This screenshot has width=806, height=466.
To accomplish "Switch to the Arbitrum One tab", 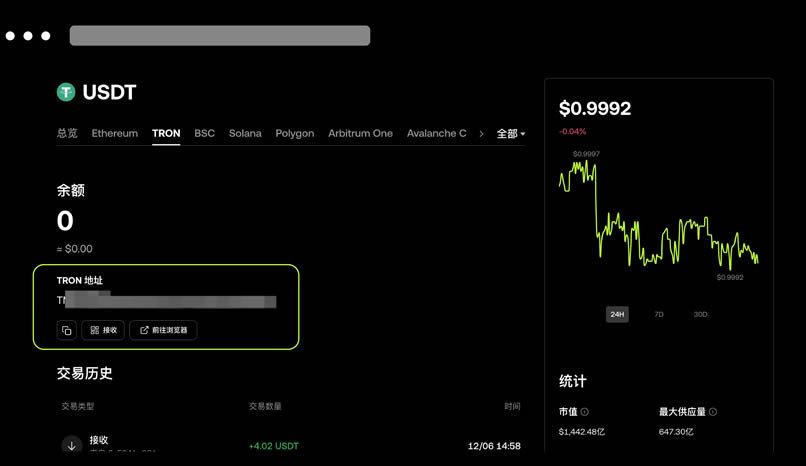I will point(360,133).
